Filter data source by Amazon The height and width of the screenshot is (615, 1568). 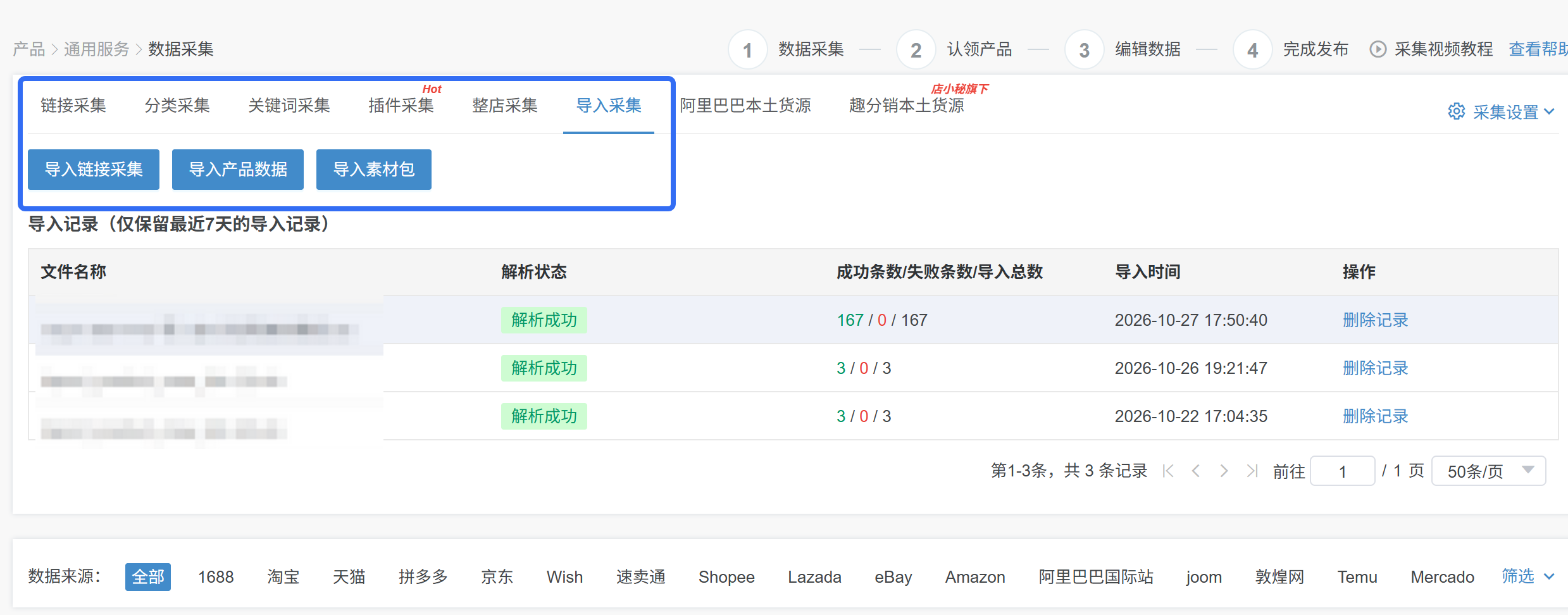tap(975, 577)
